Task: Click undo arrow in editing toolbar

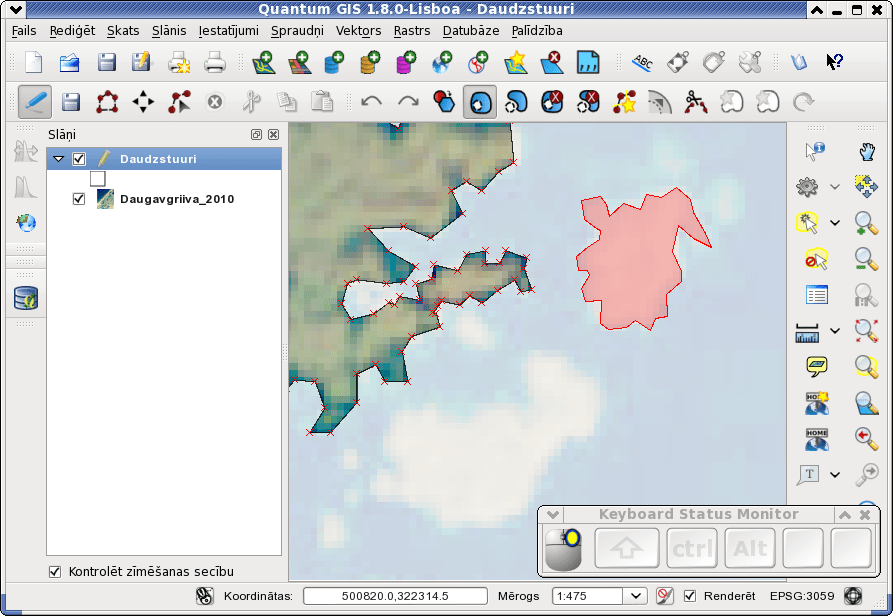Action: [x=371, y=102]
